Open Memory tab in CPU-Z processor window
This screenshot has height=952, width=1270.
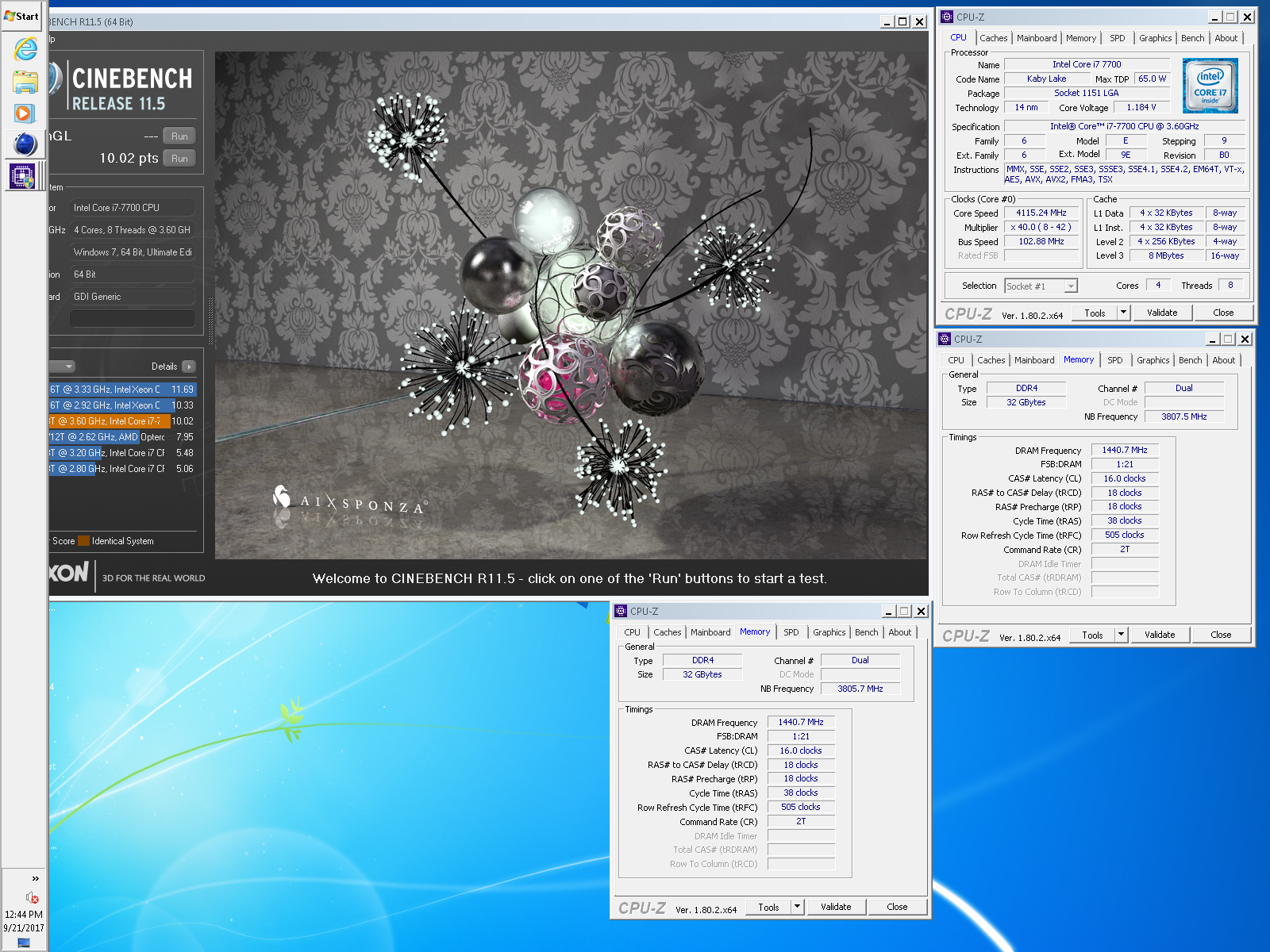(x=1081, y=38)
